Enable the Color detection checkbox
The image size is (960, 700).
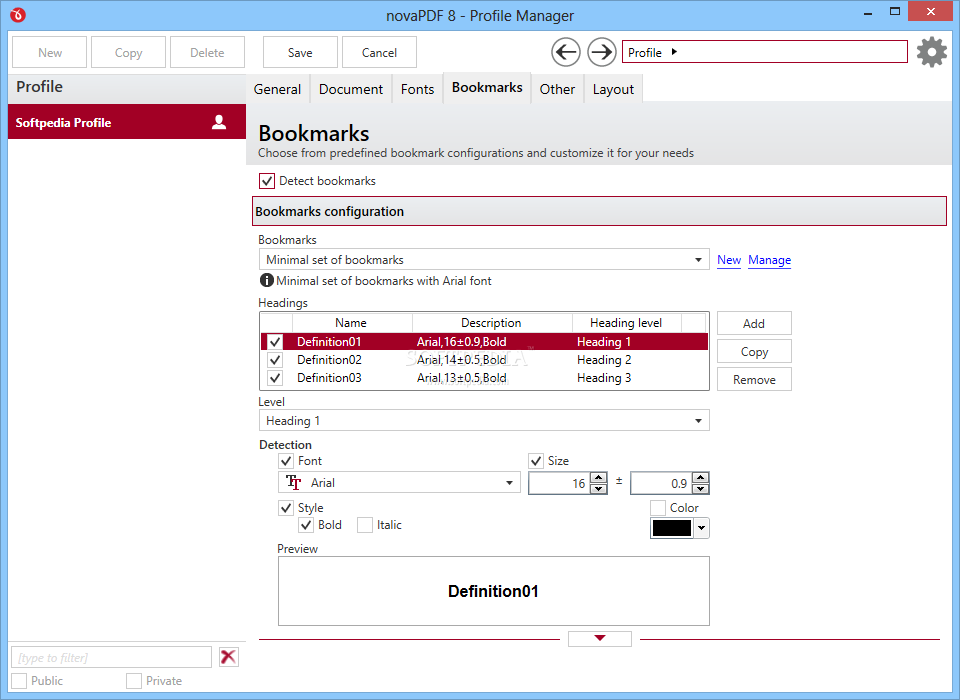coord(658,508)
